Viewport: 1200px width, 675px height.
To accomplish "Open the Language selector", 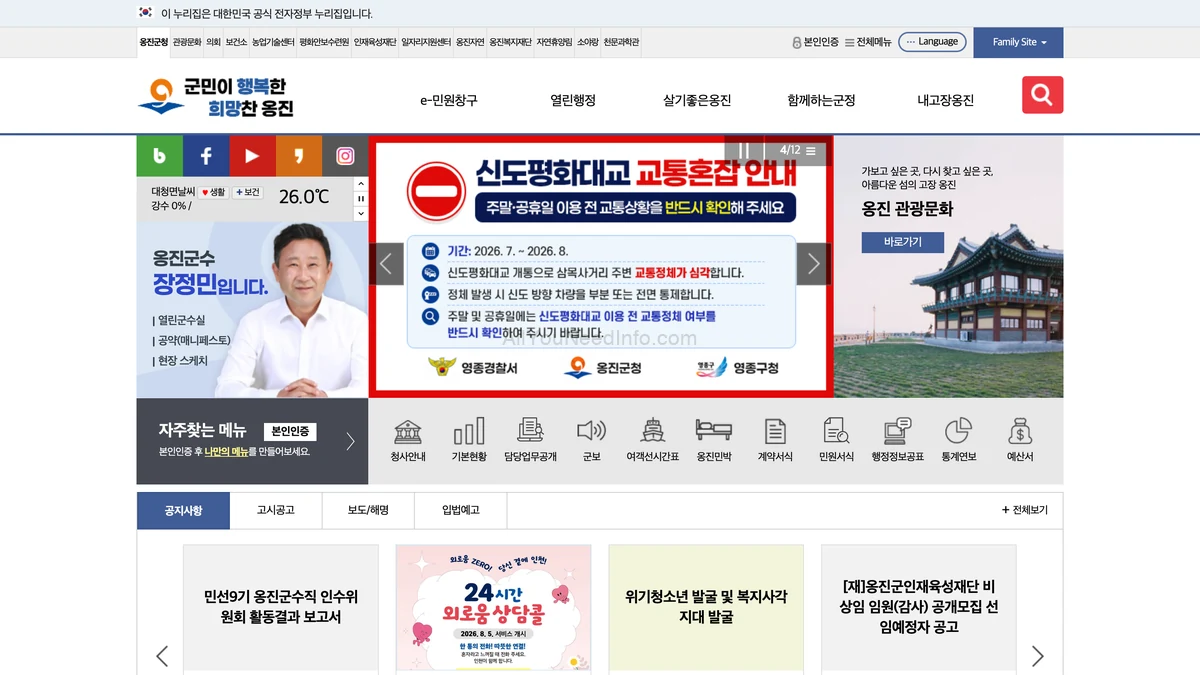I will 932,41.
